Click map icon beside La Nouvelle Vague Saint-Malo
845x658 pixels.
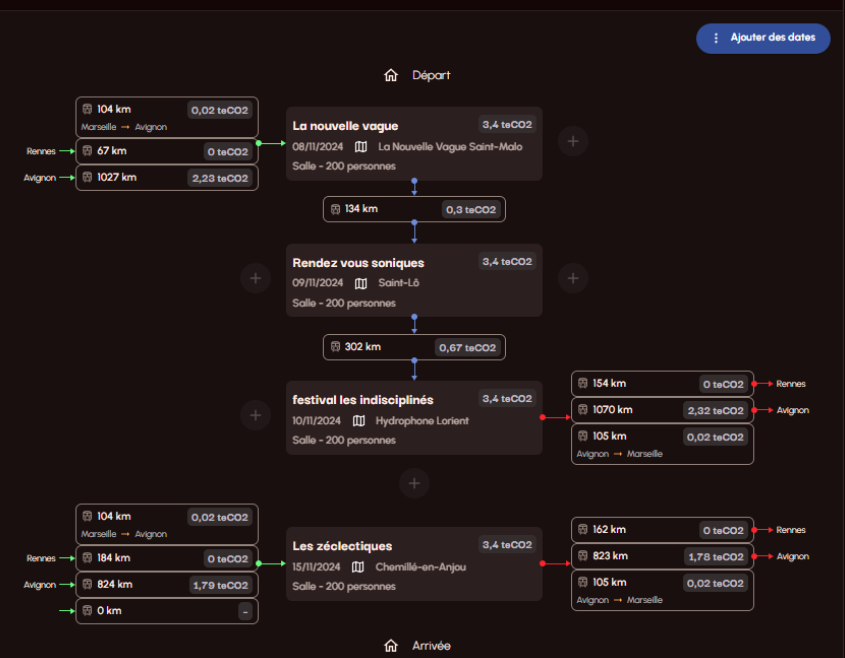coord(361,147)
